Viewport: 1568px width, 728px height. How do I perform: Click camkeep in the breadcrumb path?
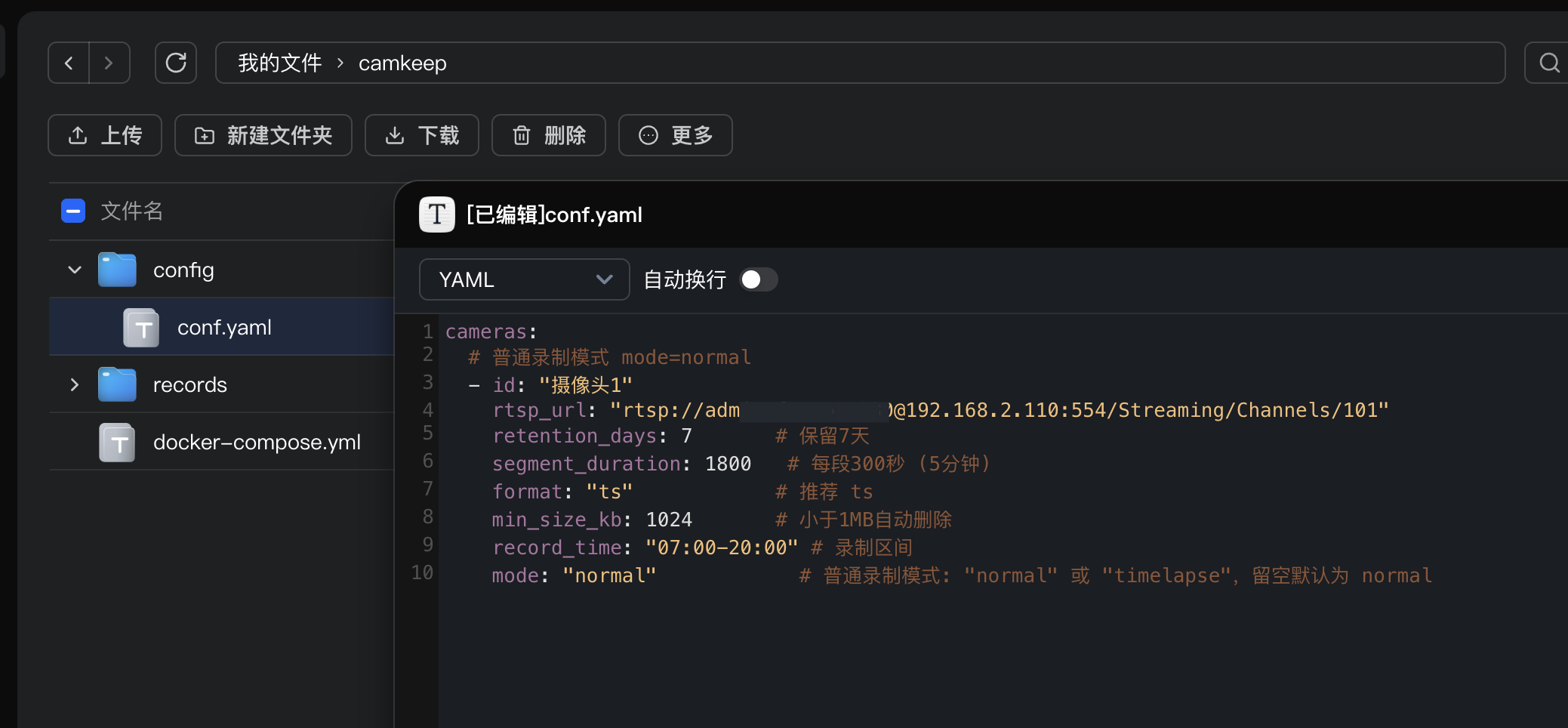[x=402, y=63]
